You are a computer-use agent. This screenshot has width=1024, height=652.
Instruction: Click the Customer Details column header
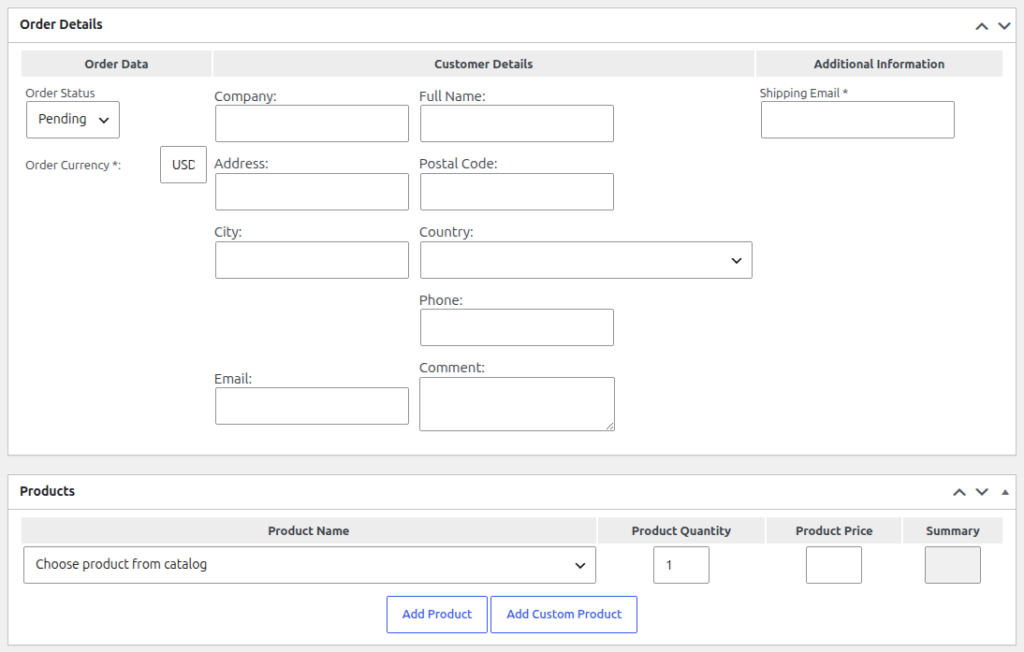pos(483,64)
